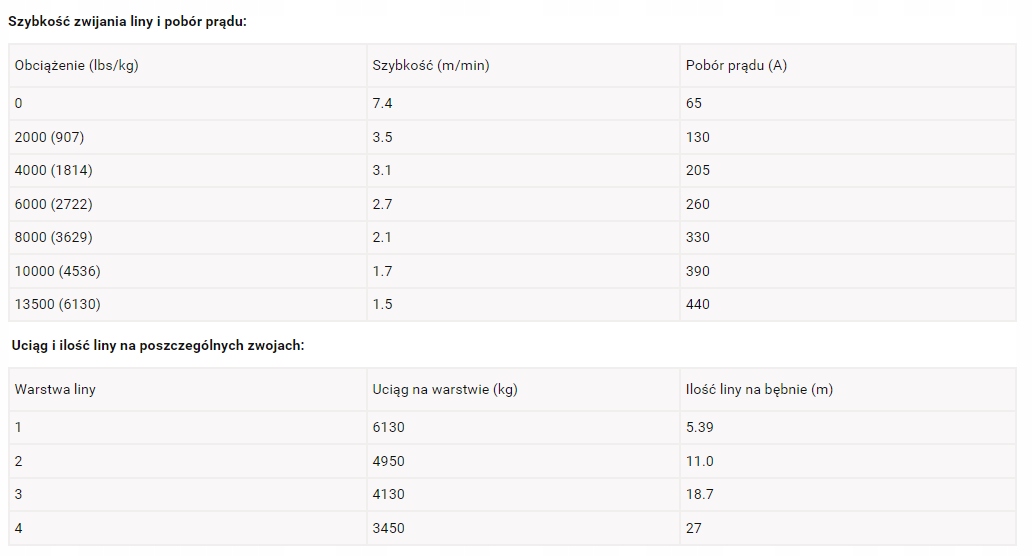This screenshot has height=556, width=1033.
Task: Click the 13500 (6130) load cell
Action: tap(57, 304)
